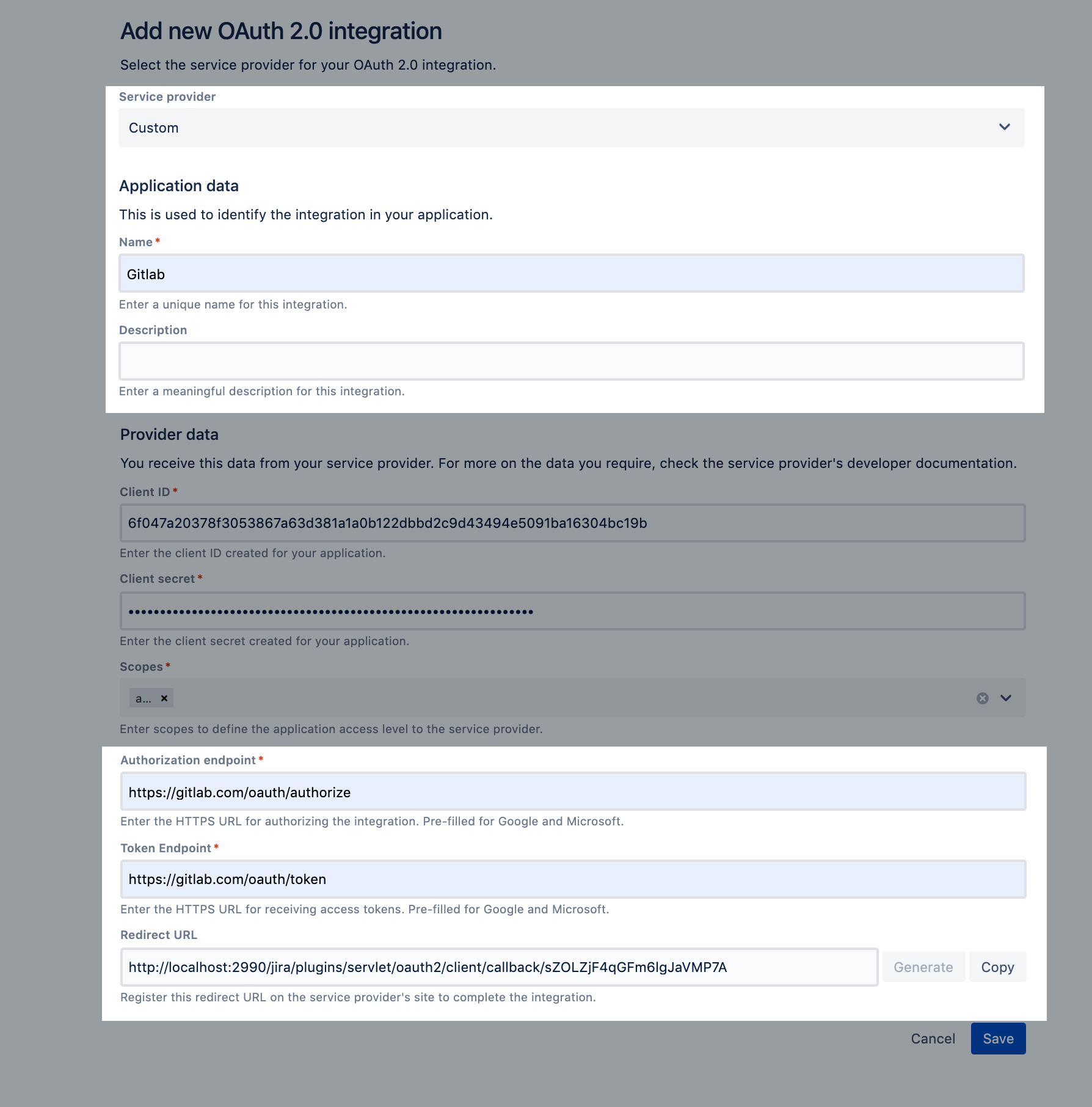Save the OAuth 2.0 integration

coord(998,1038)
